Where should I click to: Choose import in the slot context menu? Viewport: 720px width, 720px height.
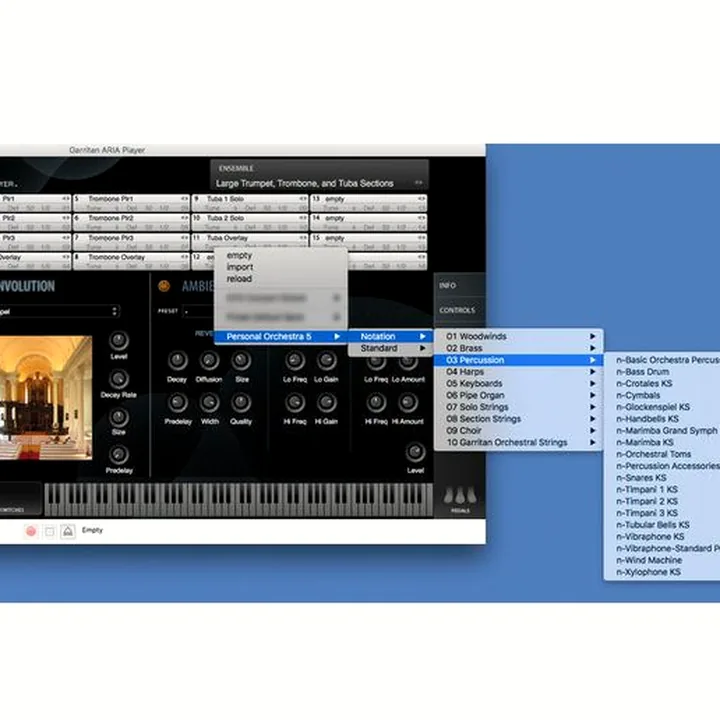[281, 267]
